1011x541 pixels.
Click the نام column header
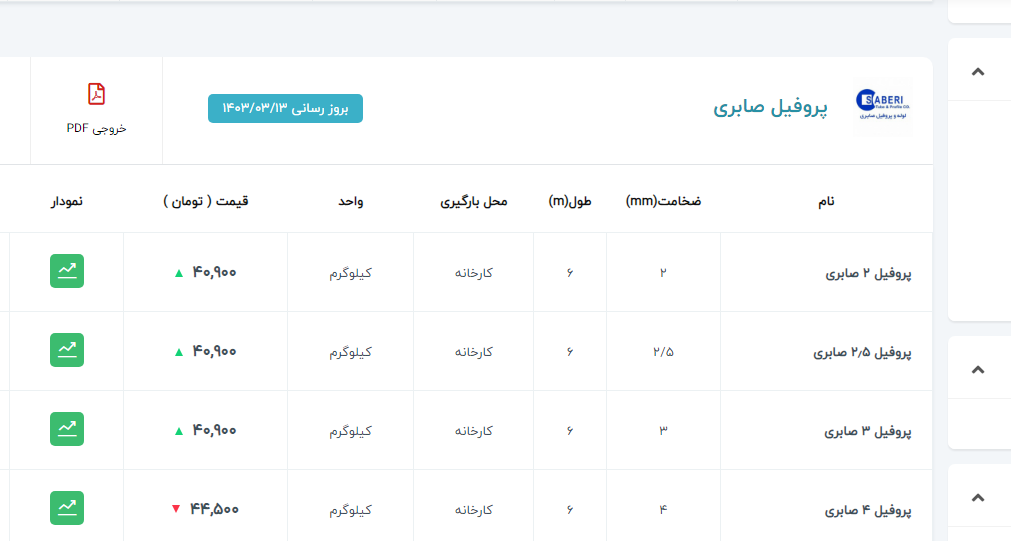[826, 201]
